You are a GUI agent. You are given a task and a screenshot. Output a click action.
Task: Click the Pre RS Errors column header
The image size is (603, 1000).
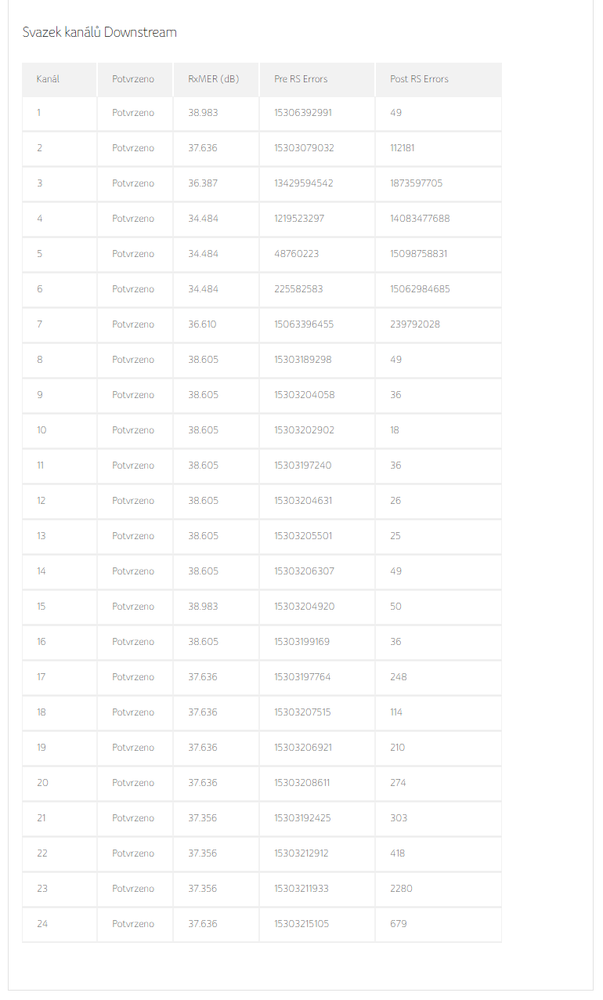300,79
